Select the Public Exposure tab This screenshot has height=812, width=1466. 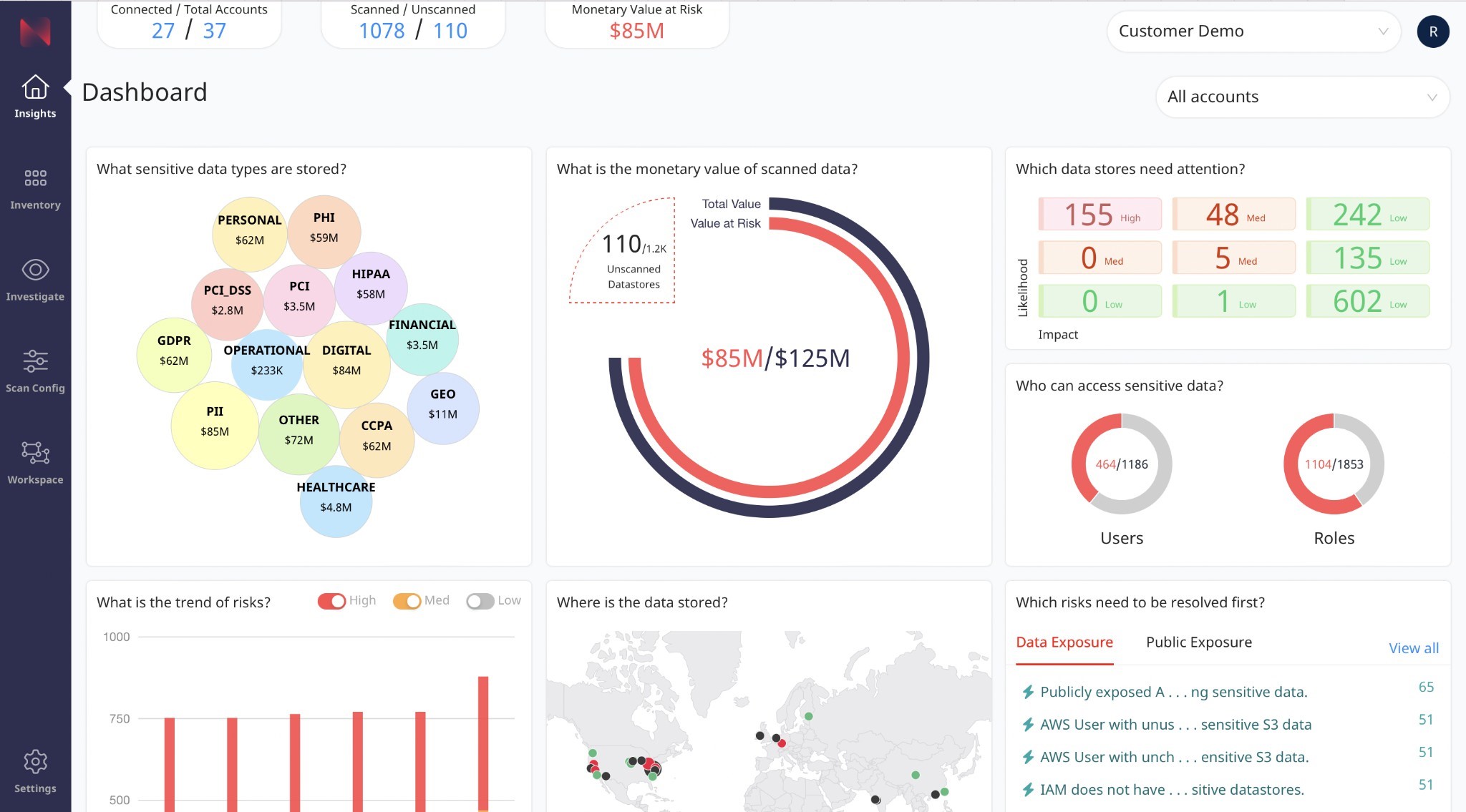click(x=1199, y=641)
